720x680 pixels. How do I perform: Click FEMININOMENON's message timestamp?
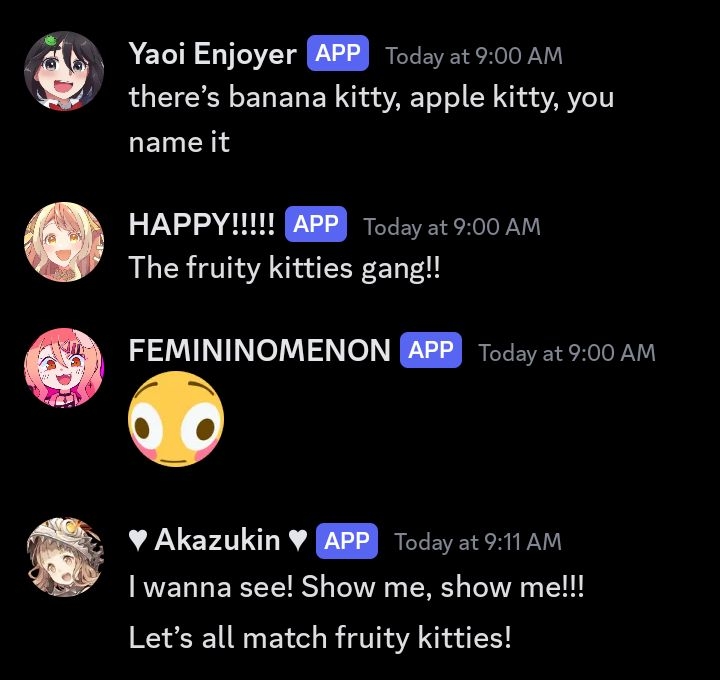pyautogui.click(x=567, y=353)
